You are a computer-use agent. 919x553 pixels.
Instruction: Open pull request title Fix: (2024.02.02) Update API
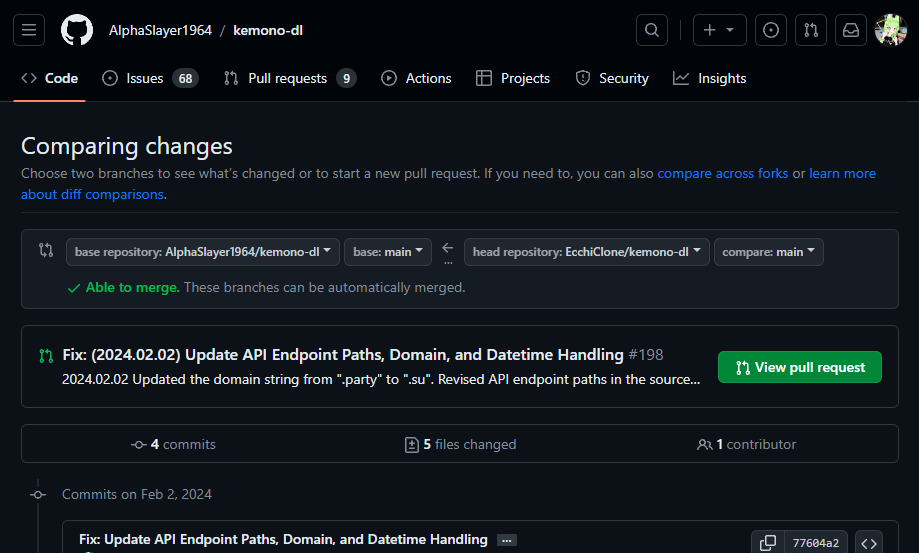pos(343,354)
